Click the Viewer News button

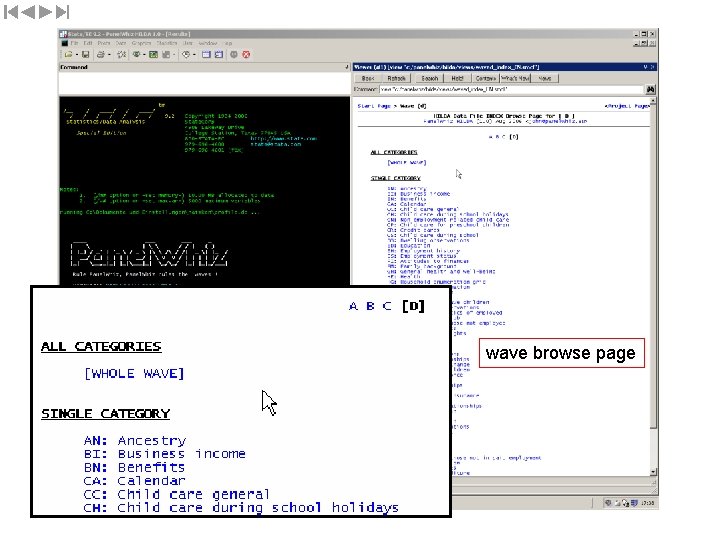click(545, 79)
